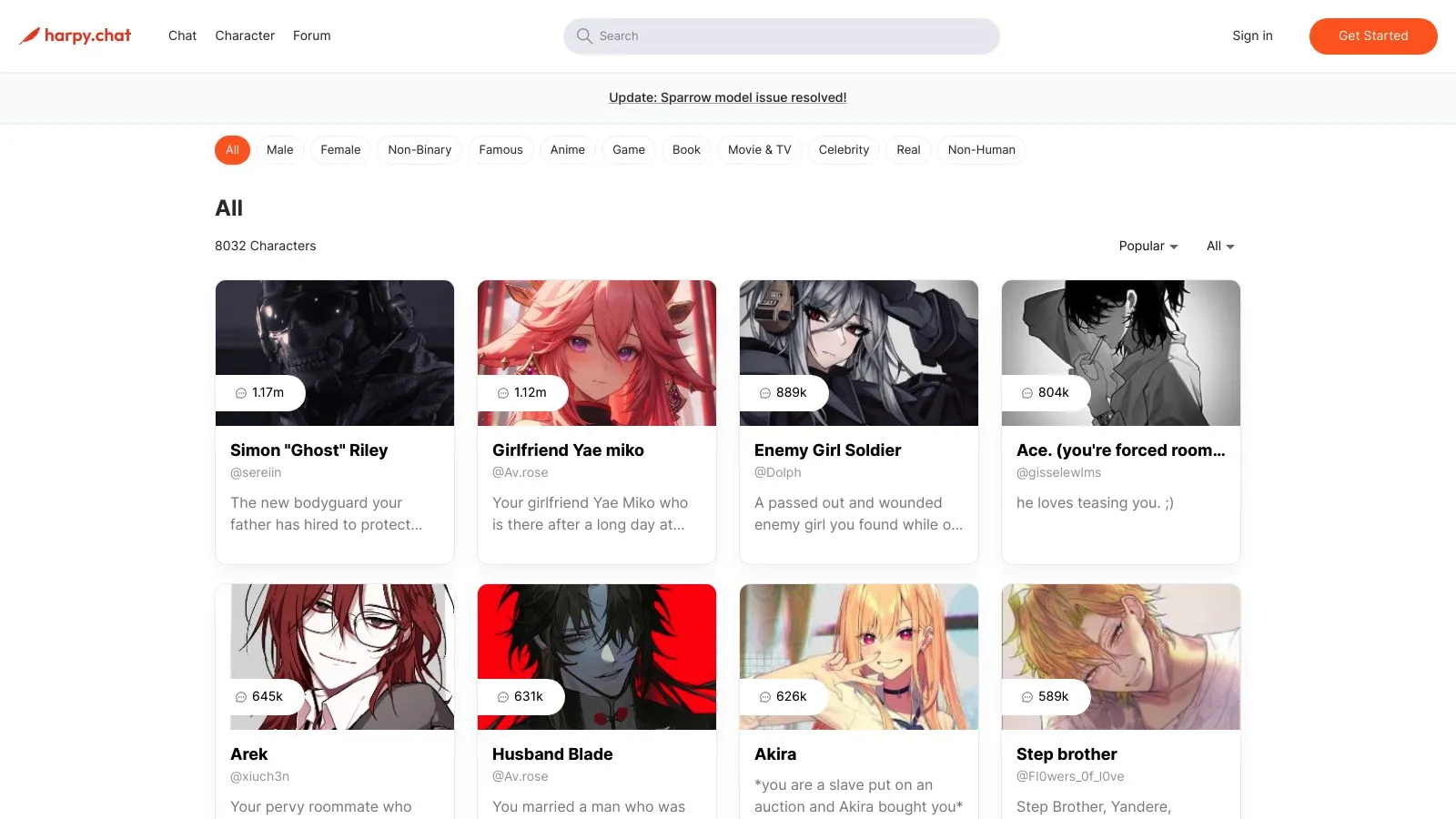Click chat bubble icon beside 589k
The width and height of the screenshot is (1456, 819).
tap(1027, 697)
